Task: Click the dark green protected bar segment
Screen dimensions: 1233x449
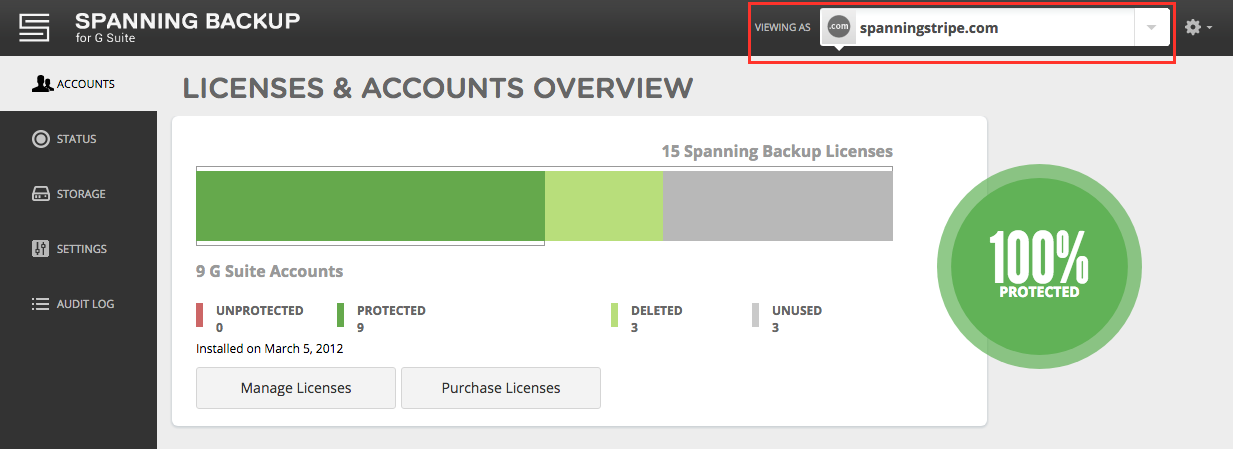Action: coord(370,206)
